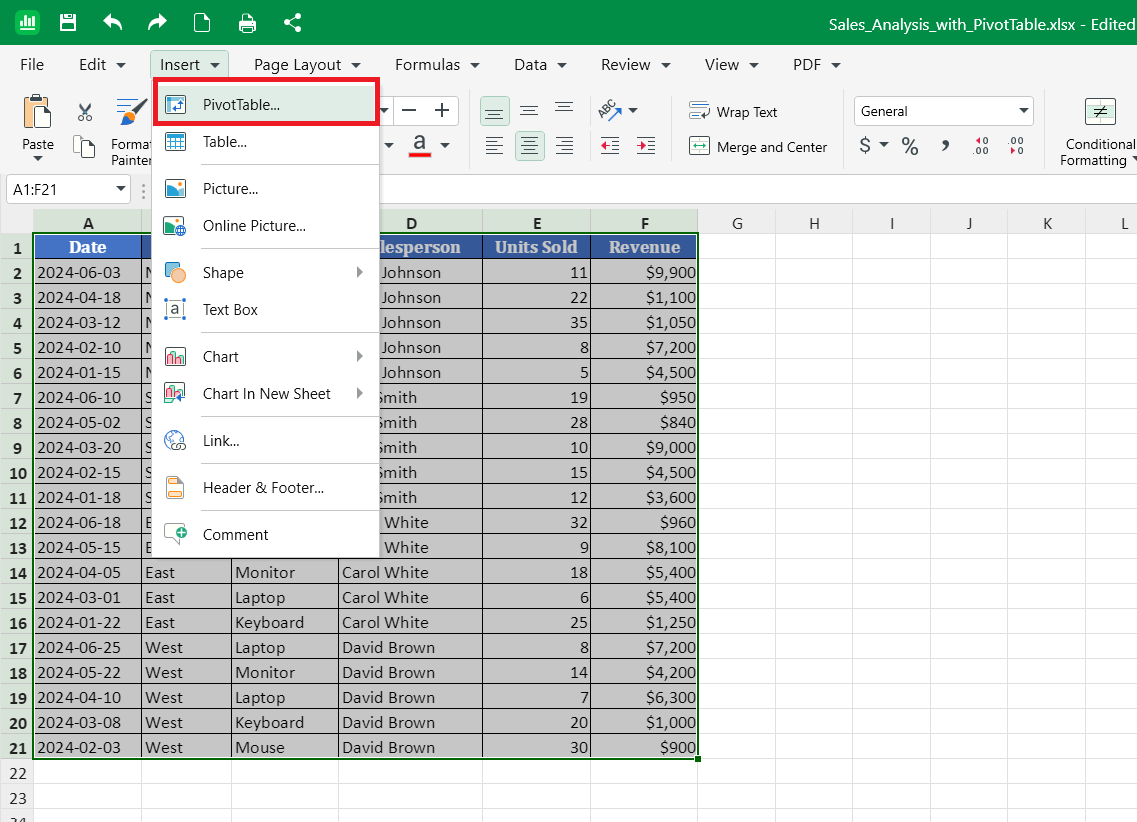This screenshot has width=1137, height=822.
Task: Select Text Box in the Insert menu
Action: [265, 310]
